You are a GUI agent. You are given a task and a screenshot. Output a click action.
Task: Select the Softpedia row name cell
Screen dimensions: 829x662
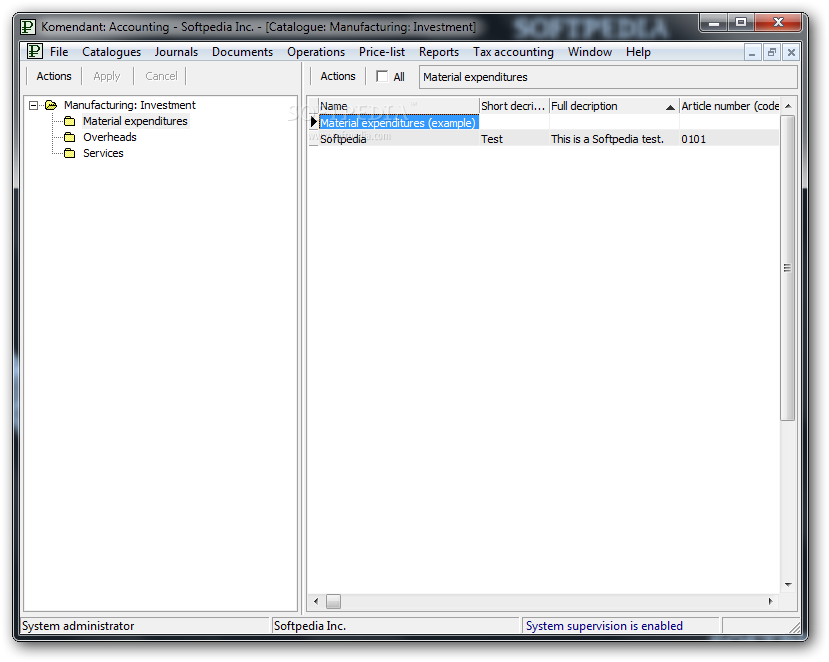point(399,139)
